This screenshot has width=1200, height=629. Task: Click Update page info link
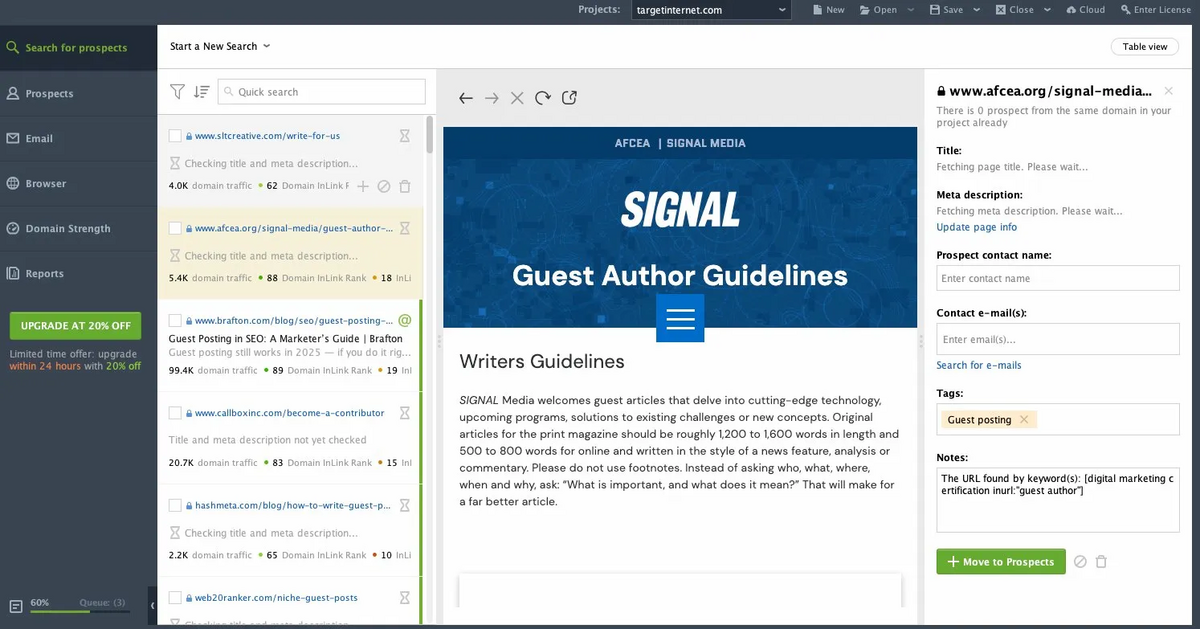[977, 228]
